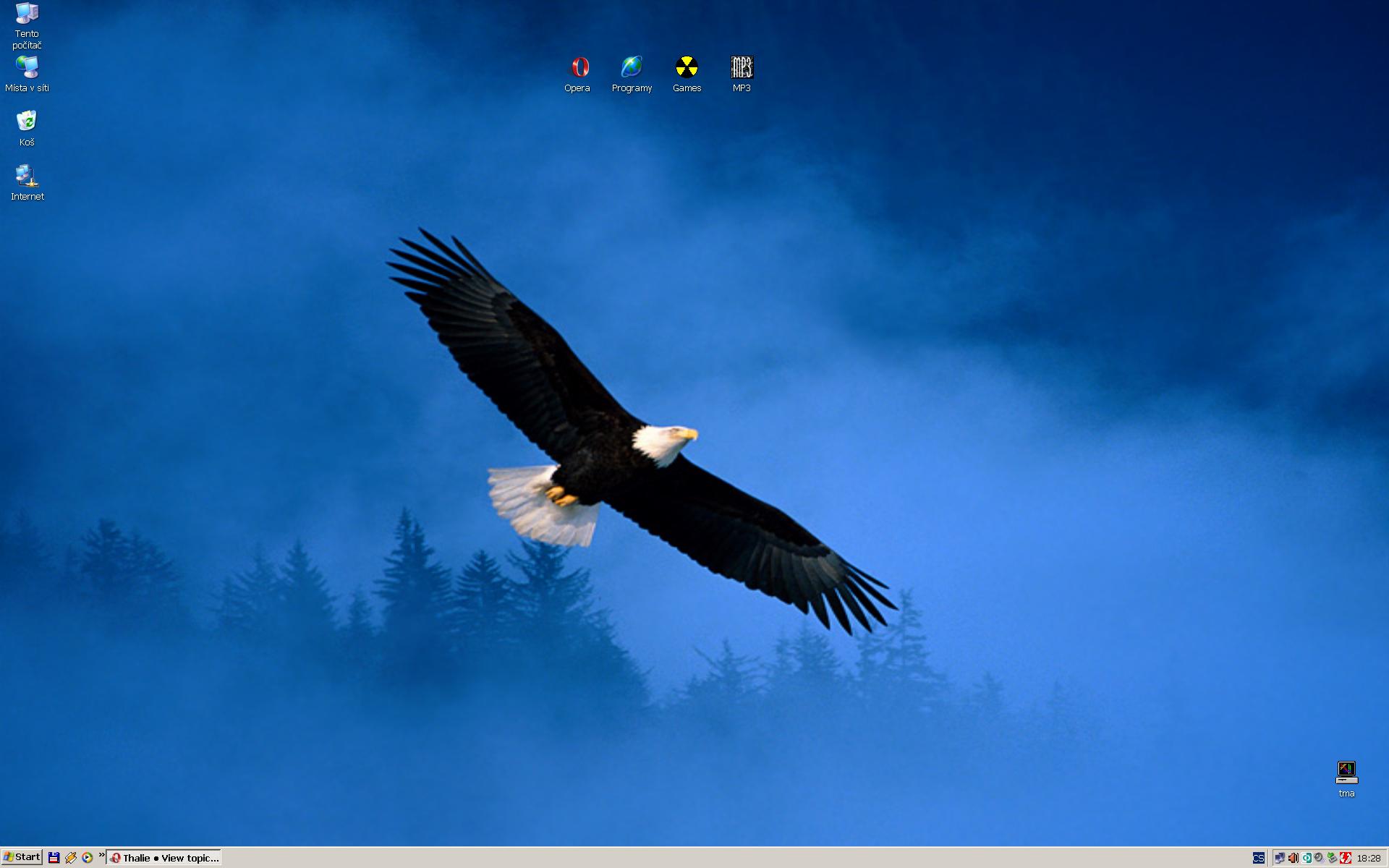Click the red arrows tray icon
Screen dimensions: 1389x868
(x=1346, y=859)
